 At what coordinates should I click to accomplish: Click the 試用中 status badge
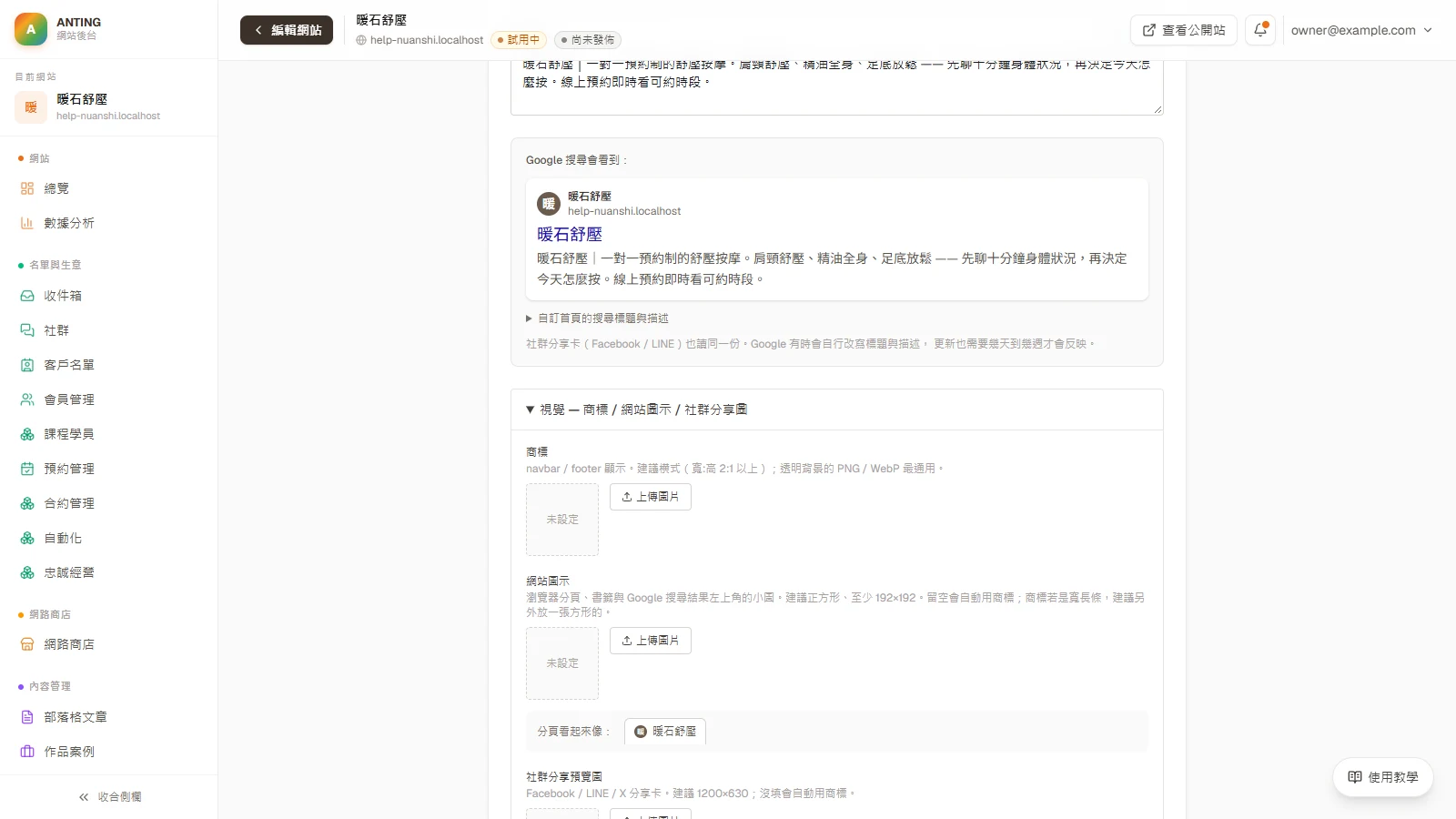[x=518, y=40]
